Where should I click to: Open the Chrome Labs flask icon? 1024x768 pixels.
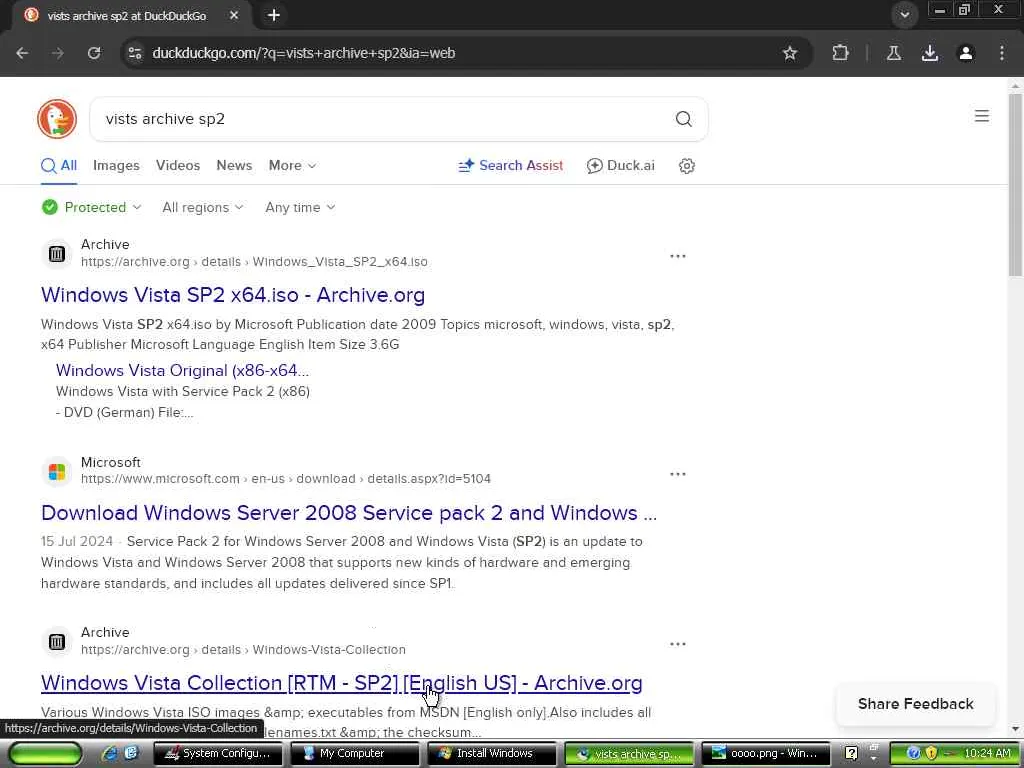pos(894,53)
